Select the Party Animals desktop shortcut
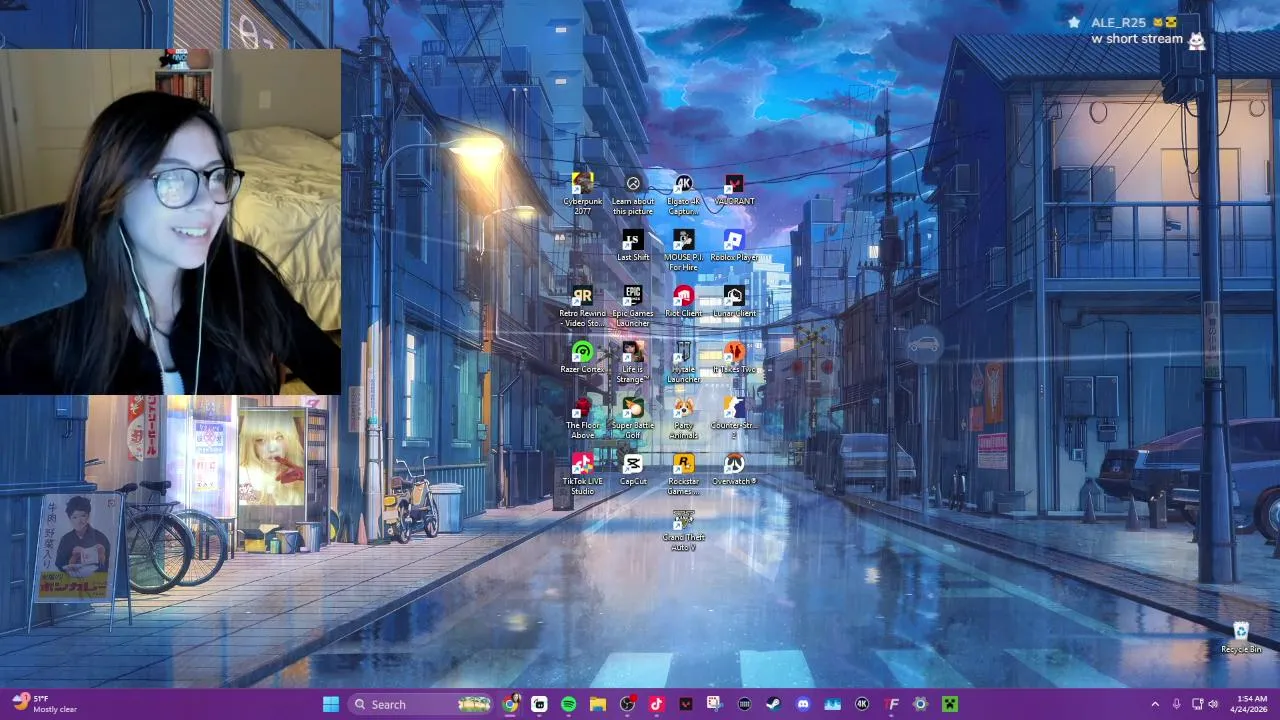 pyautogui.click(x=683, y=417)
